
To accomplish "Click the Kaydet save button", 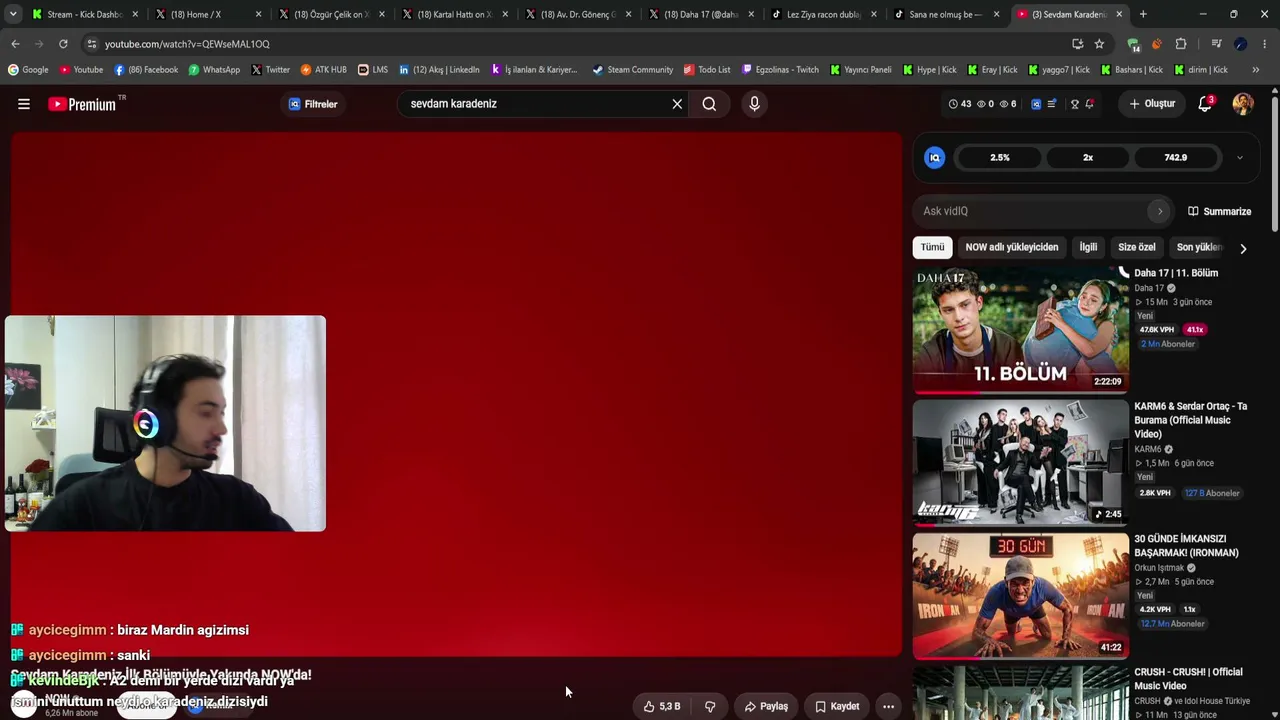I will (837, 706).
